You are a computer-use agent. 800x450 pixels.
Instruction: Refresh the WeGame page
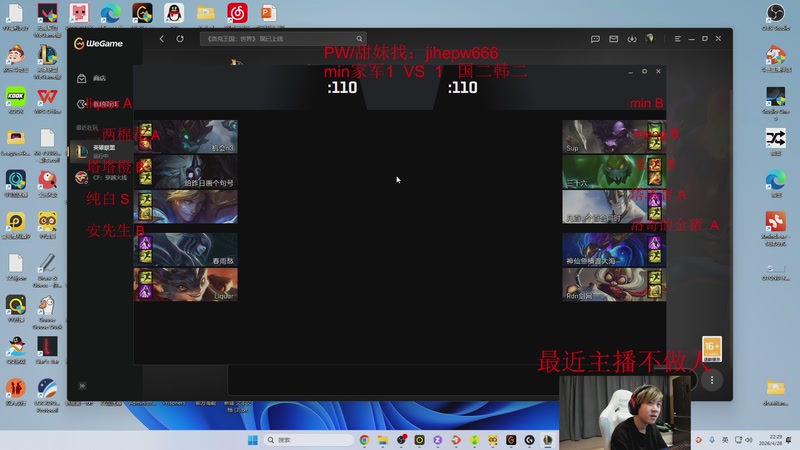[x=180, y=39]
